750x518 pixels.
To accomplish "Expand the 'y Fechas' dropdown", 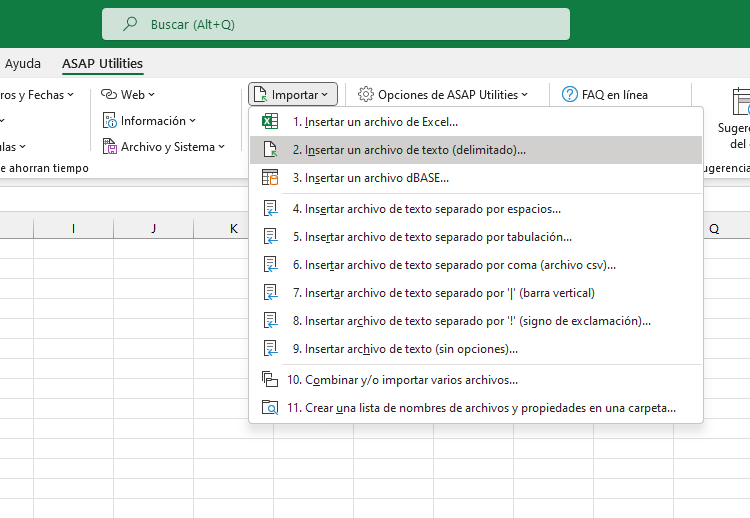I will (70, 95).
